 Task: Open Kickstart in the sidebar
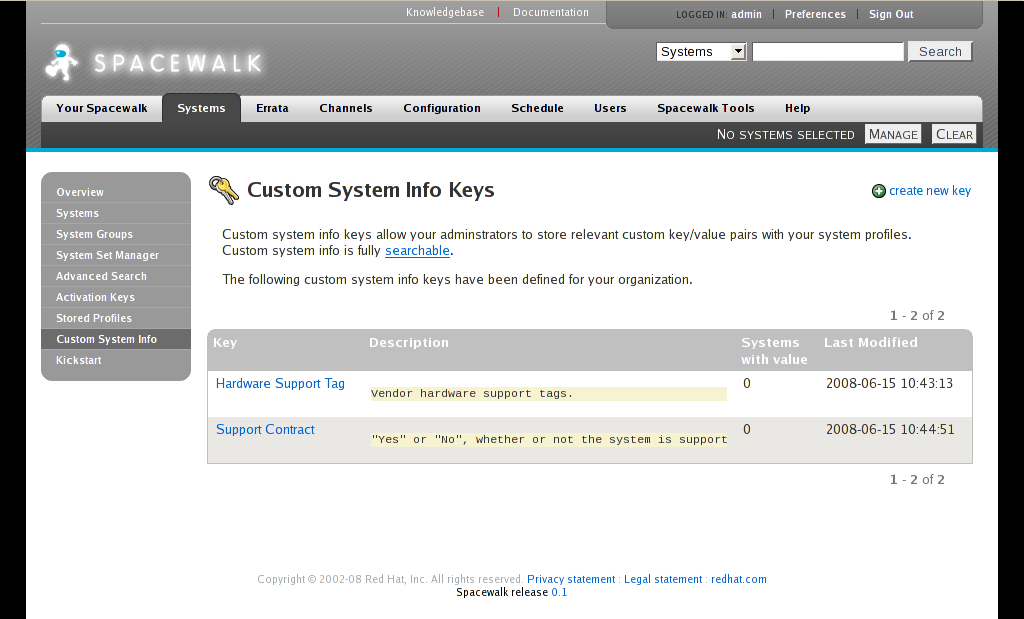click(116, 360)
